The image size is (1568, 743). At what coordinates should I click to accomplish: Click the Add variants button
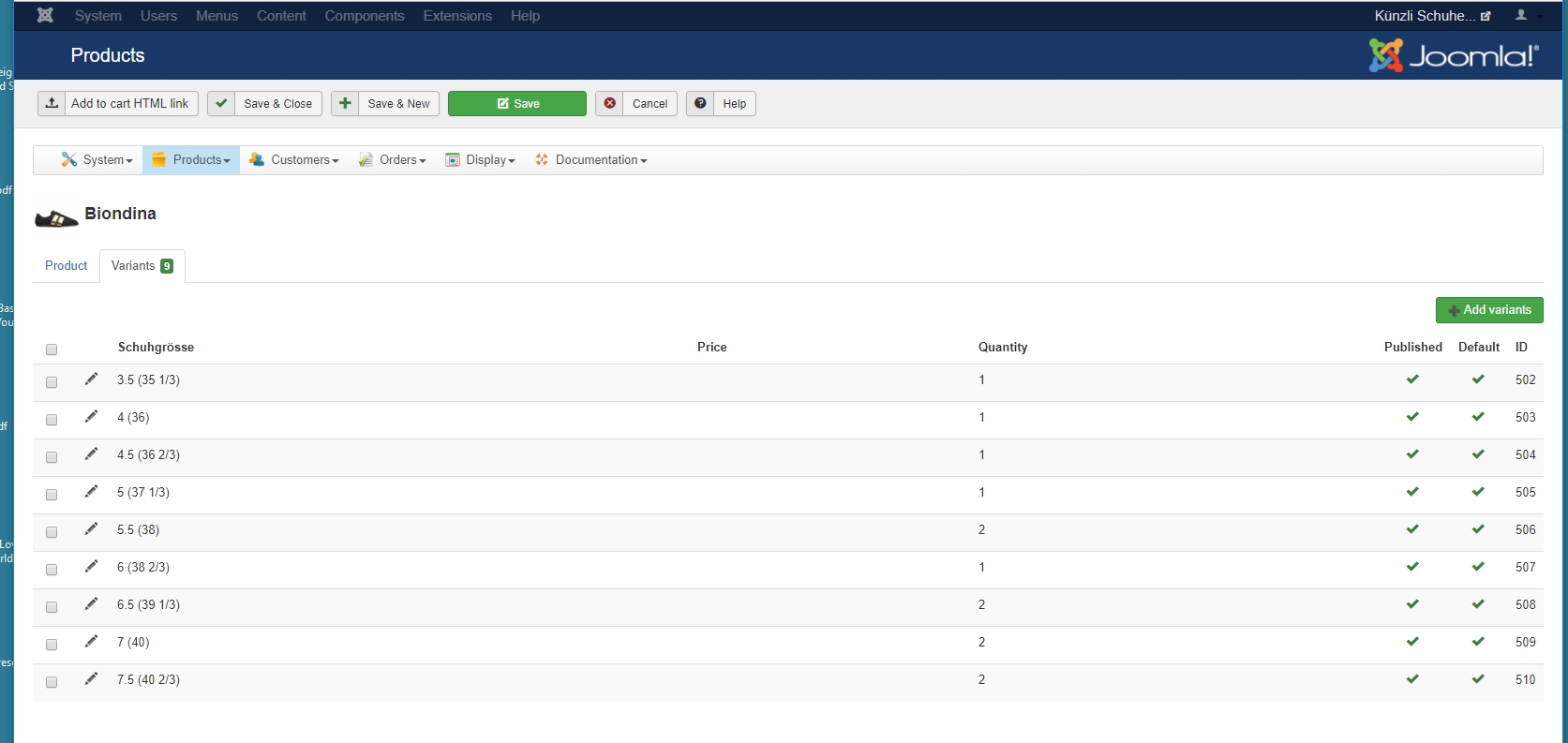pos(1489,310)
